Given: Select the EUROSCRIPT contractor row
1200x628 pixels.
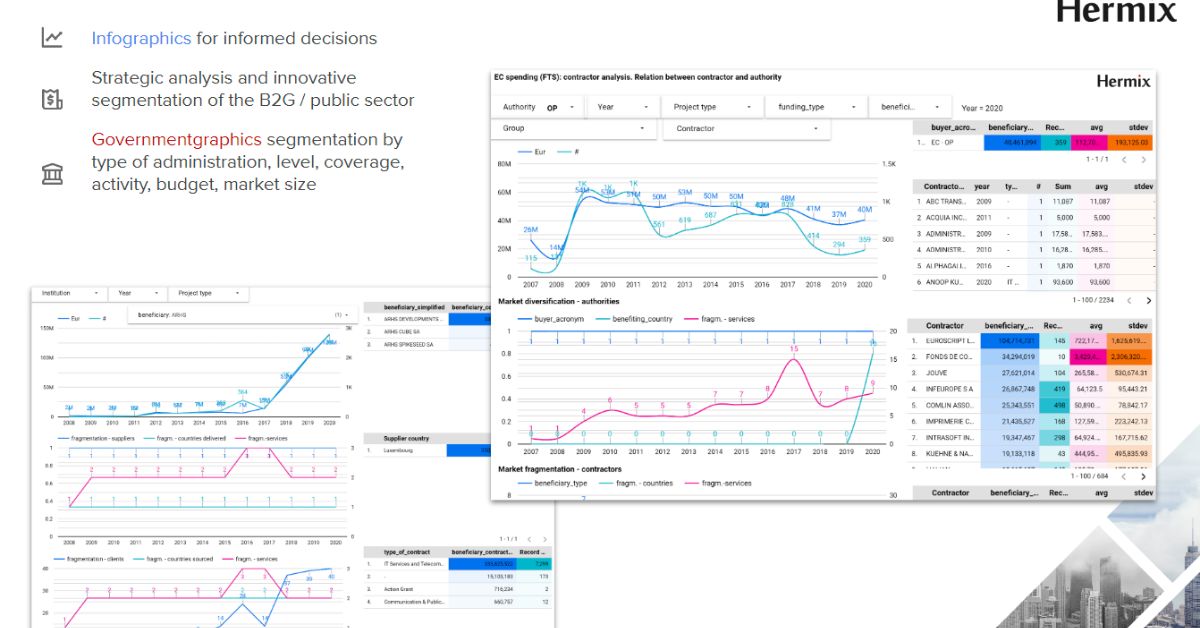Looking at the screenshot, I should pos(944,341).
